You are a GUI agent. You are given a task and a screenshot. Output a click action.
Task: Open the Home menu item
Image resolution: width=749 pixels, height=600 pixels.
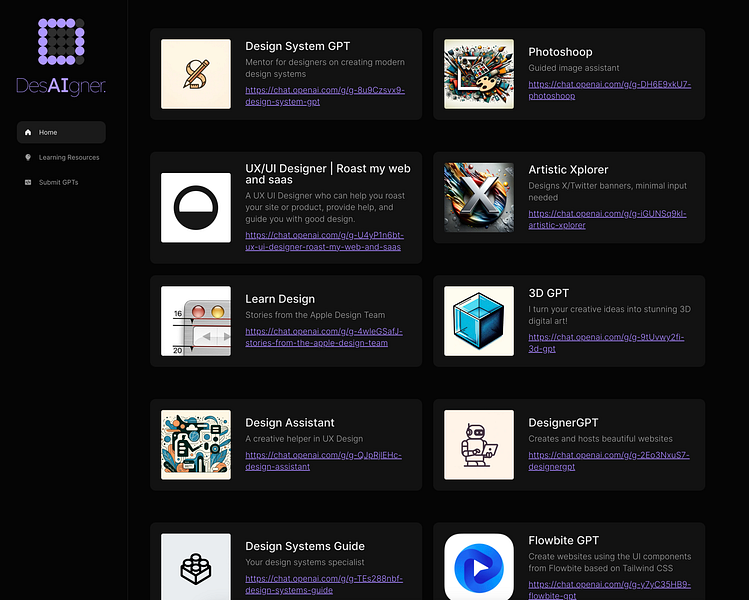61,132
